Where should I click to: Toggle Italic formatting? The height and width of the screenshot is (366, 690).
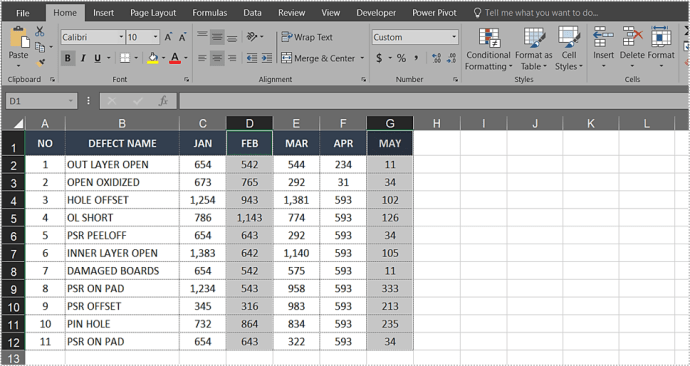[82, 58]
